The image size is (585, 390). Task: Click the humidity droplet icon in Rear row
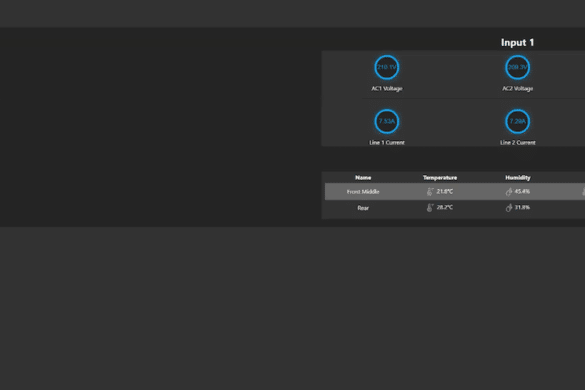[509, 208]
